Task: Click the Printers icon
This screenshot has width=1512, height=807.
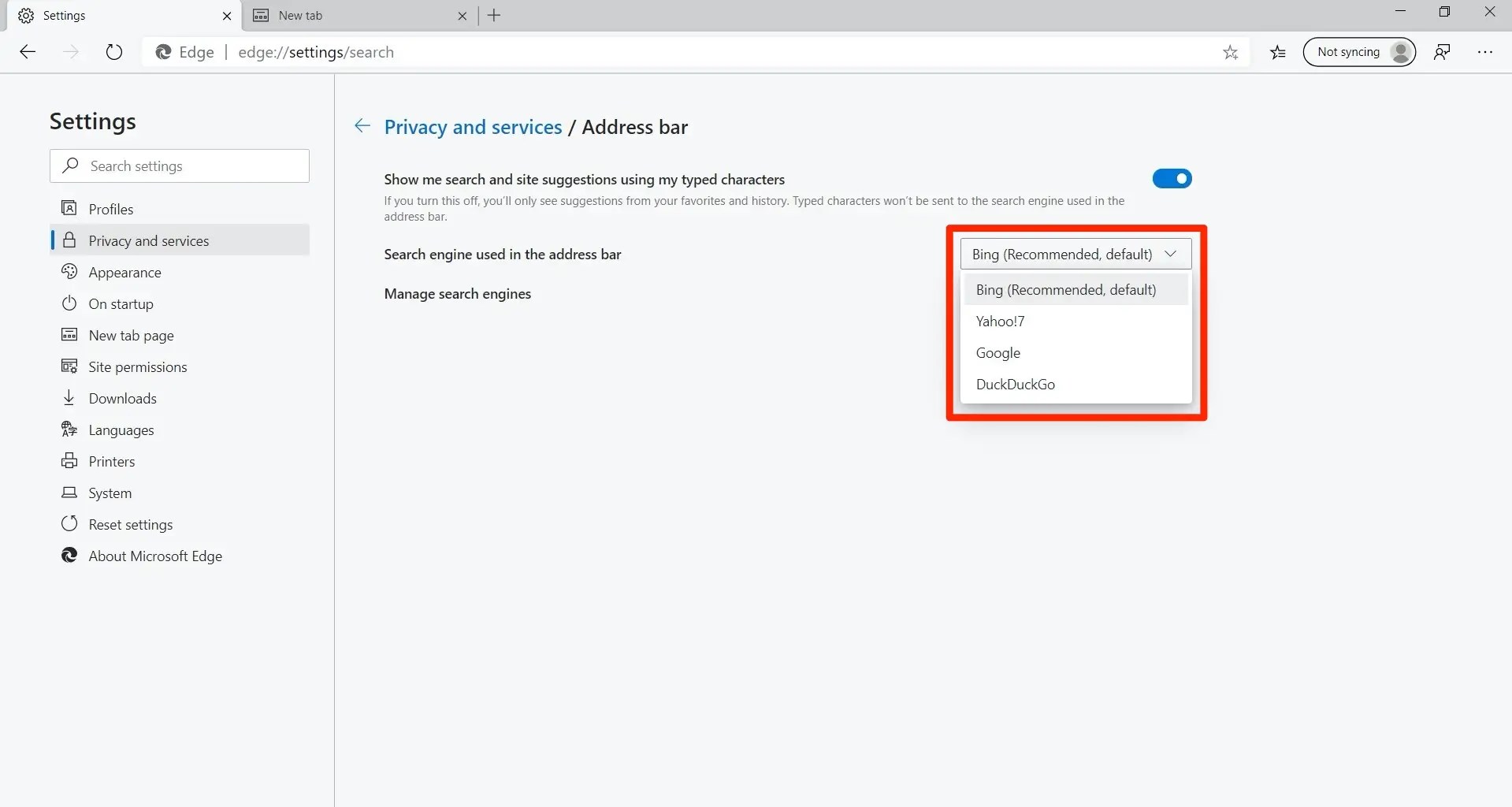Action: [x=69, y=460]
